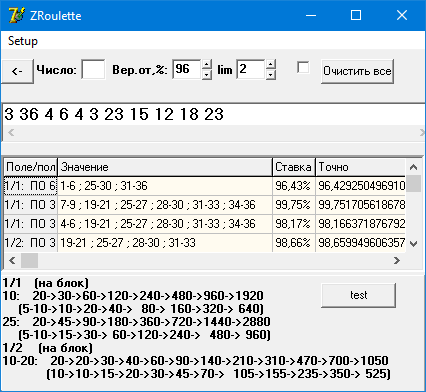This screenshot has width=426, height=392.
Task: Decrease the Вер.от,% spinner value
Action: pyautogui.click(x=207, y=74)
